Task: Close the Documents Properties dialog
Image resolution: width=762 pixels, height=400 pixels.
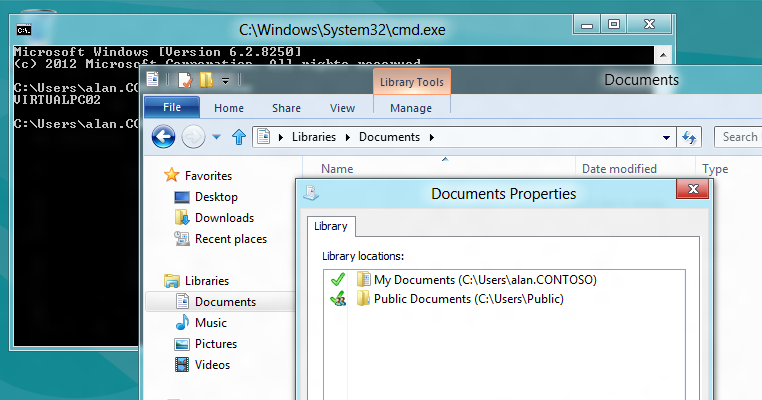Action: pos(691,190)
